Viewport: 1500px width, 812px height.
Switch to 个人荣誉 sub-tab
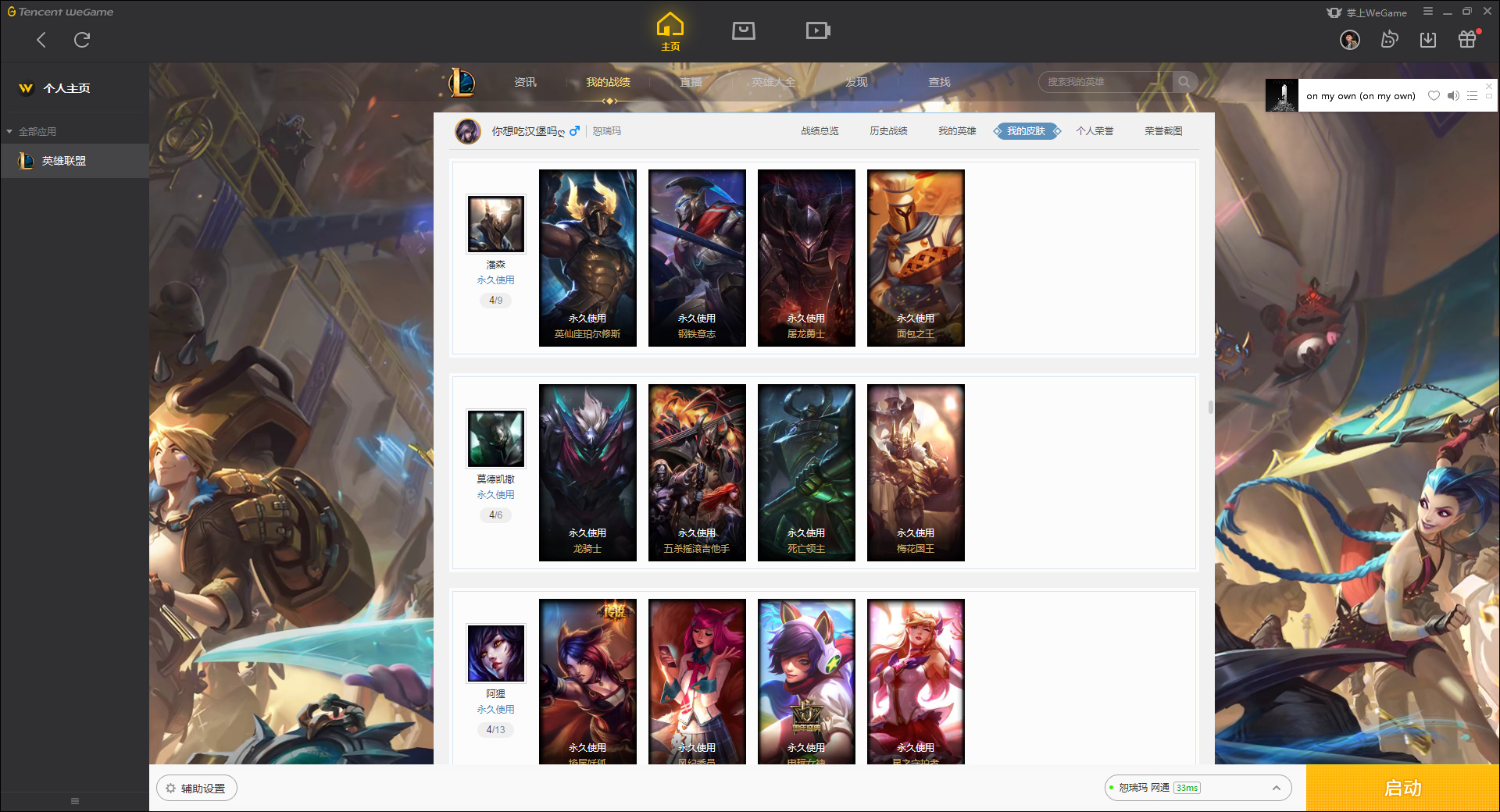pos(1095,131)
